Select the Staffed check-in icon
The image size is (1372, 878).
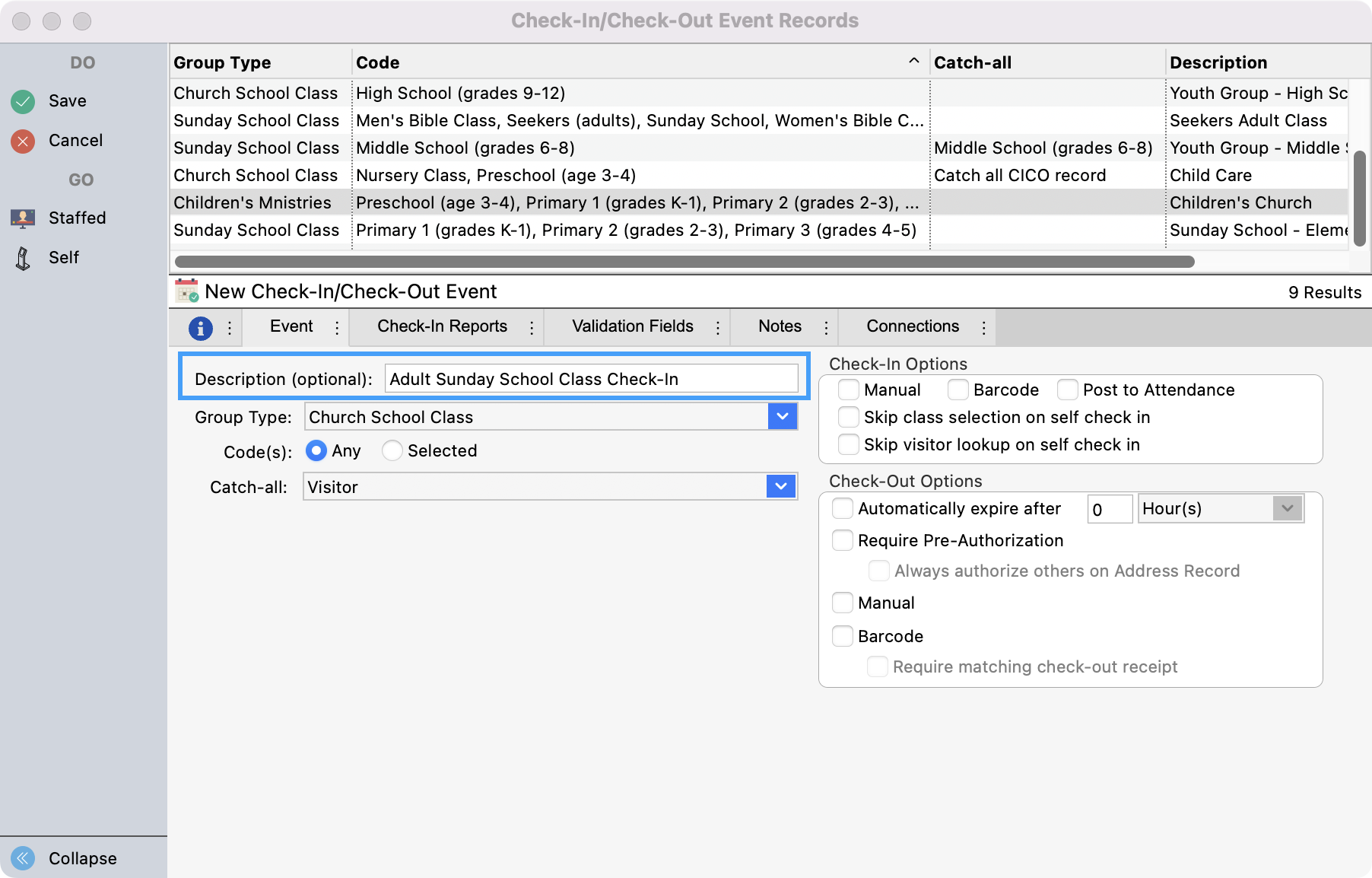(x=23, y=218)
